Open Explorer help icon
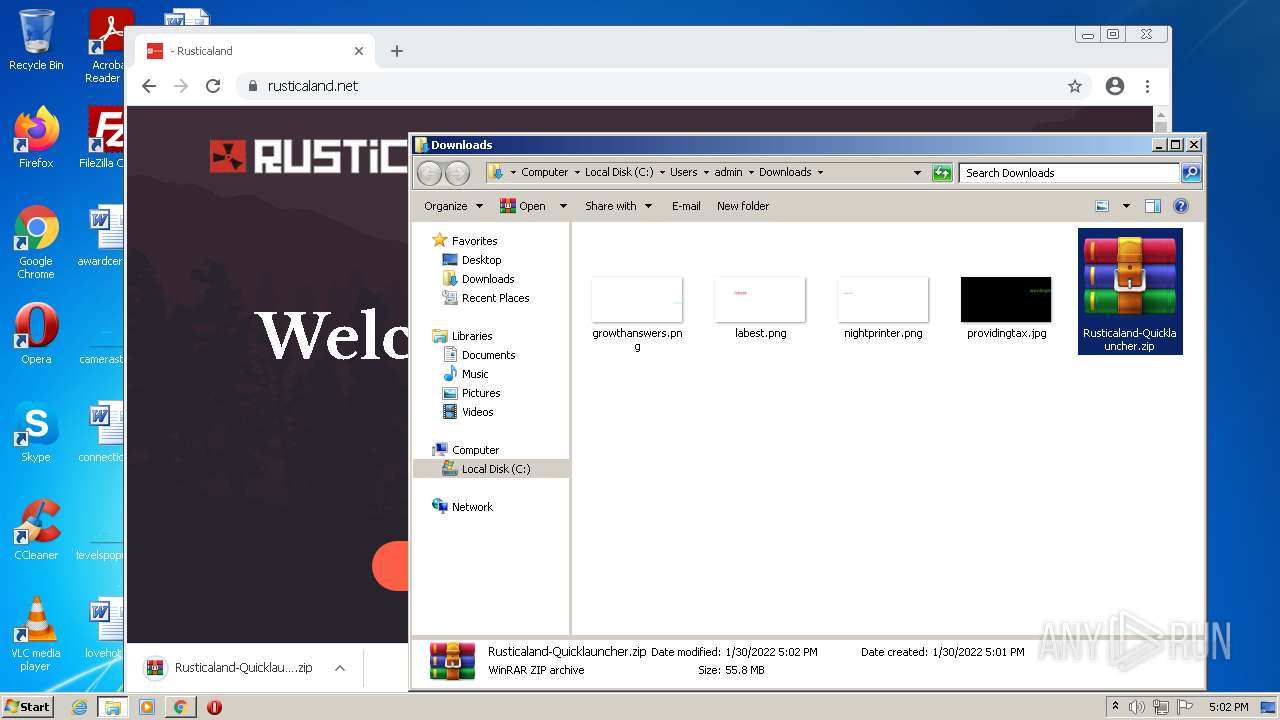 pyautogui.click(x=1181, y=206)
